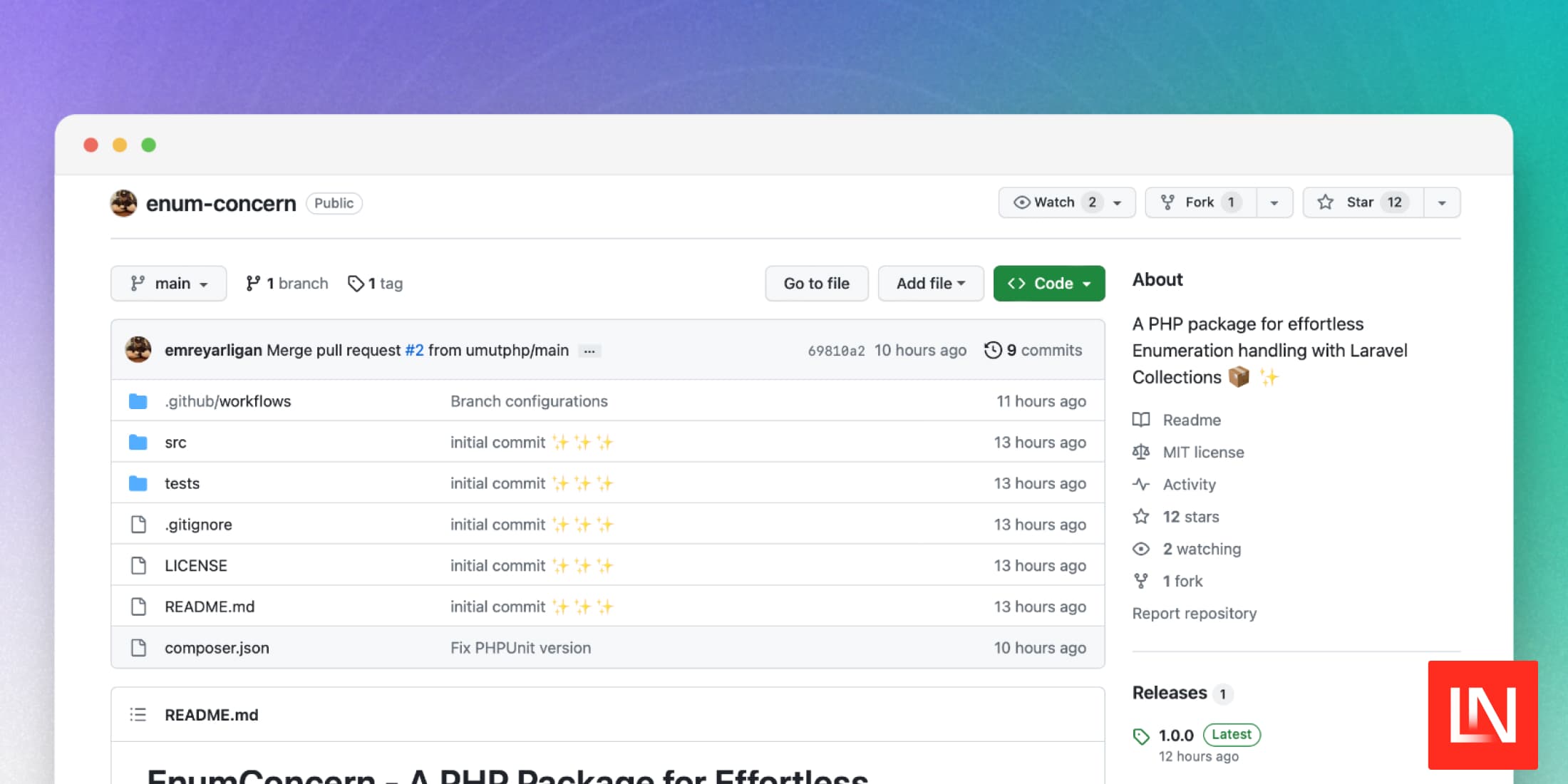Open the MIT license link
Image resolution: width=1568 pixels, height=784 pixels.
coord(1203,452)
